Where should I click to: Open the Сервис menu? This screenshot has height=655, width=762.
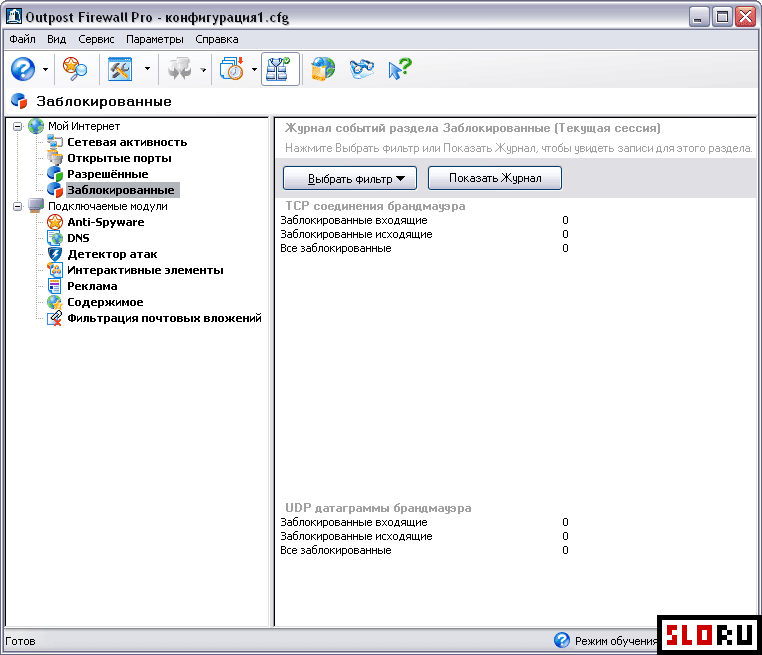[x=96, y=39]
